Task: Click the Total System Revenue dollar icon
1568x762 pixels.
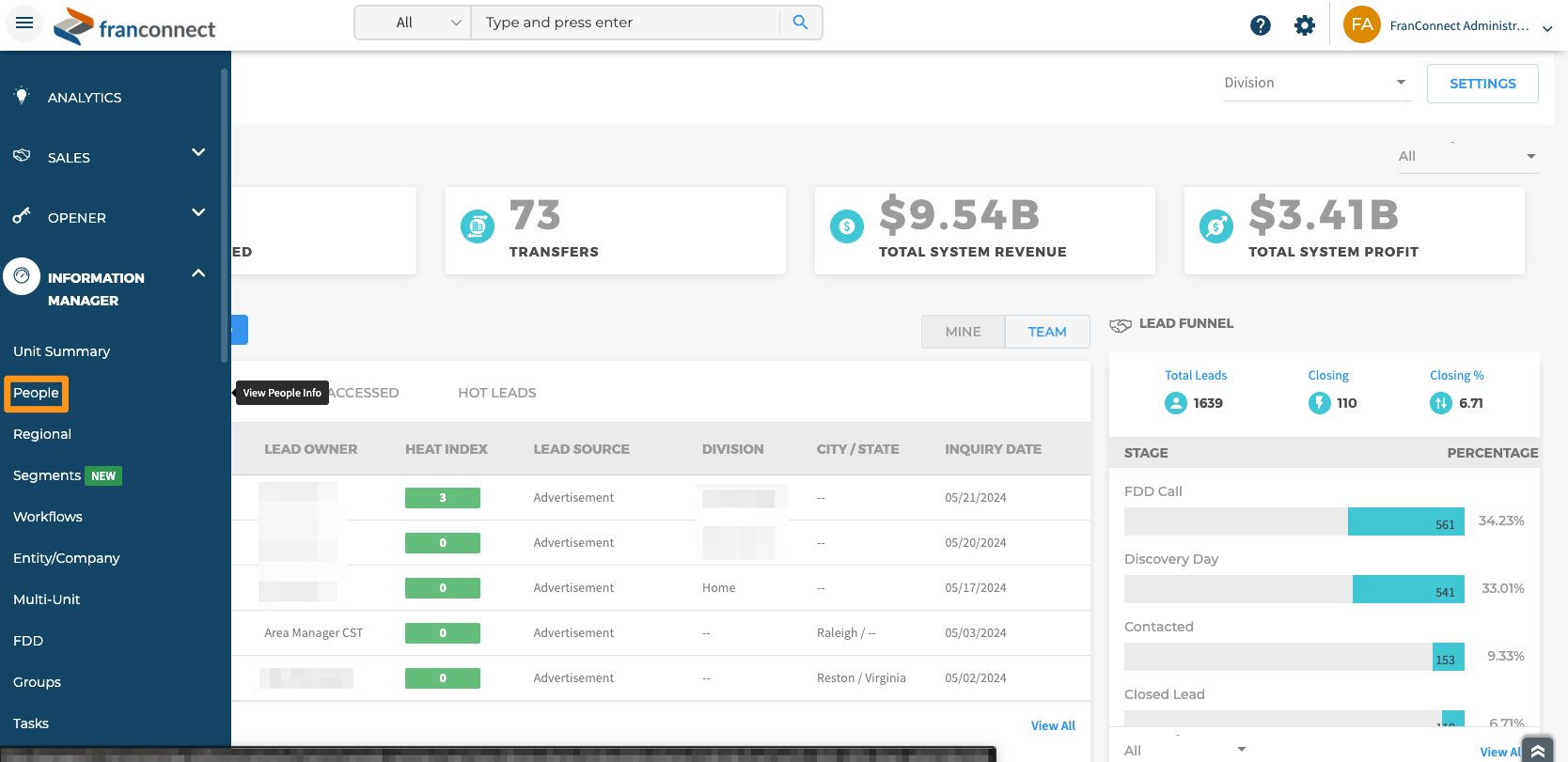Action: coord(847,225)
